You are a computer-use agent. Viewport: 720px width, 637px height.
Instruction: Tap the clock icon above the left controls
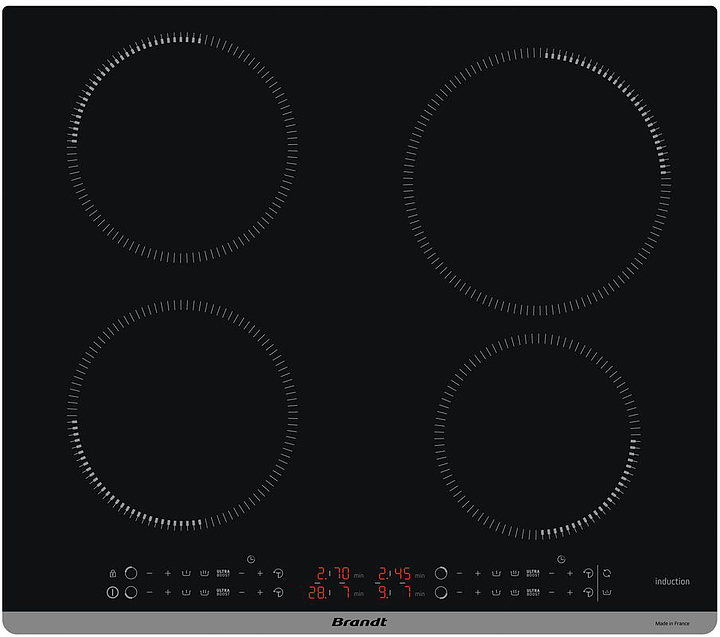[x=250, y=559]
